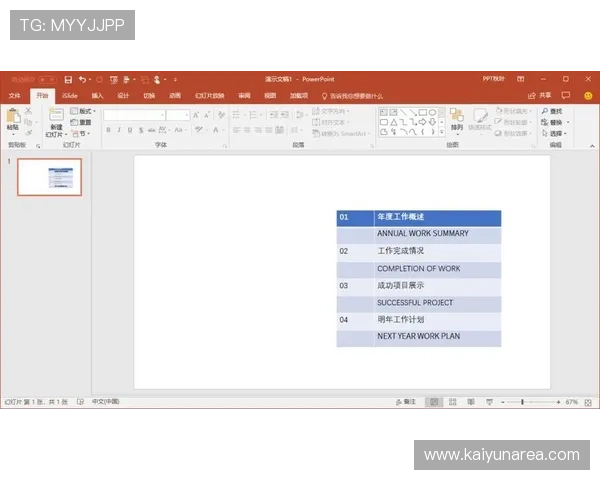The height and width of the screenshot is (480, 600).
Task: Open the File tab
Action: (x=15, y=96)
